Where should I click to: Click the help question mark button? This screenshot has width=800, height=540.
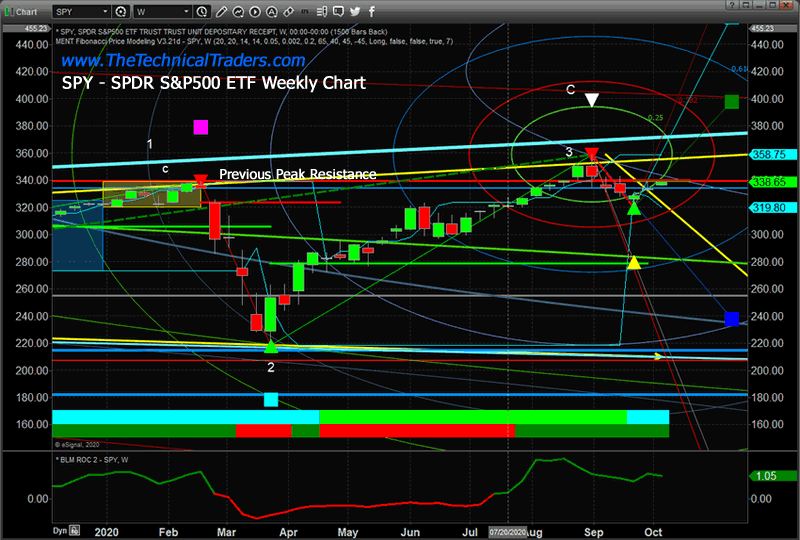click(732, 5)
